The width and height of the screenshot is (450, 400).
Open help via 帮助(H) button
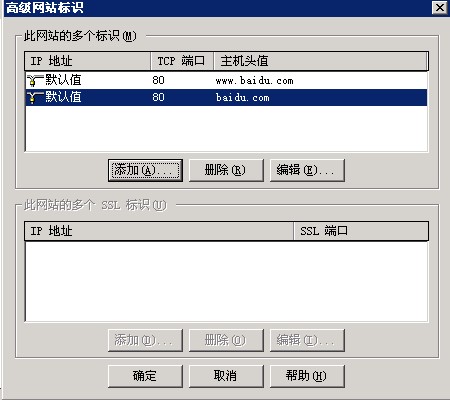[307, 376]
